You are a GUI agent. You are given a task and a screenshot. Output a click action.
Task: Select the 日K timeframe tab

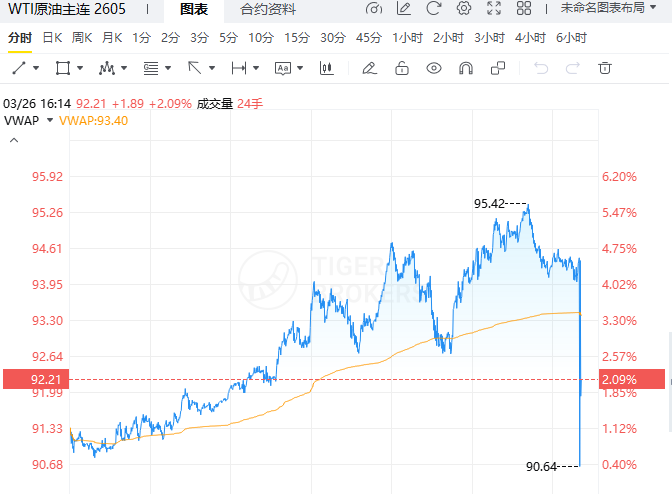(x=50, y=38)
